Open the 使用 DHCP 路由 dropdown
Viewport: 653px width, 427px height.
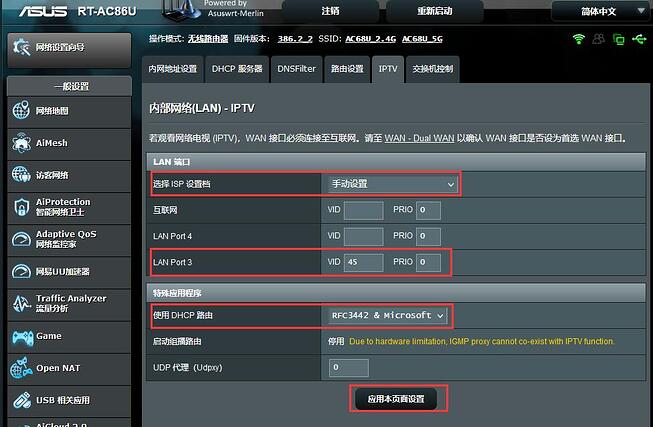[x=387, y=315]
